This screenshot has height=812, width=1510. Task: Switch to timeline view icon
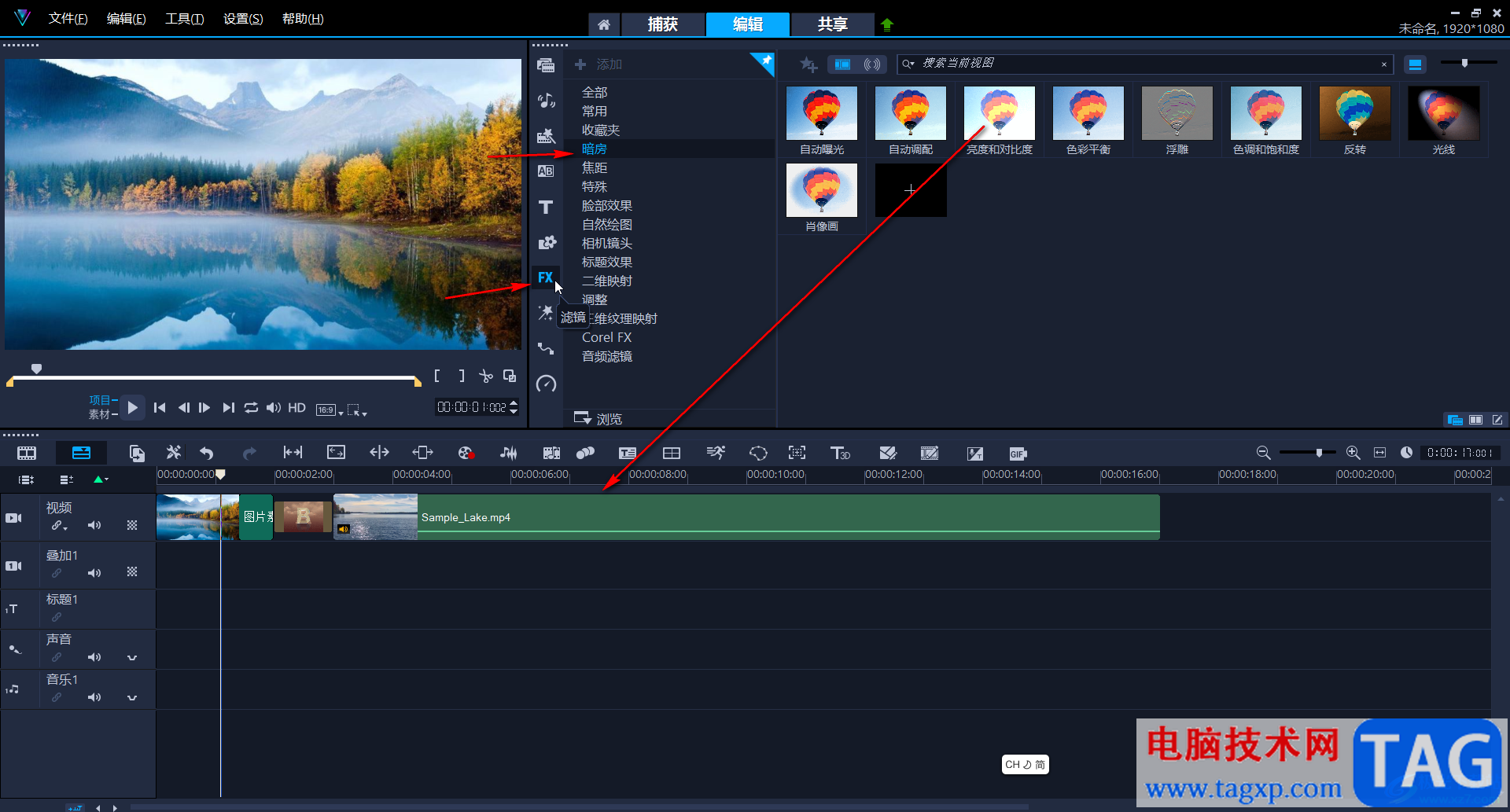81,453
